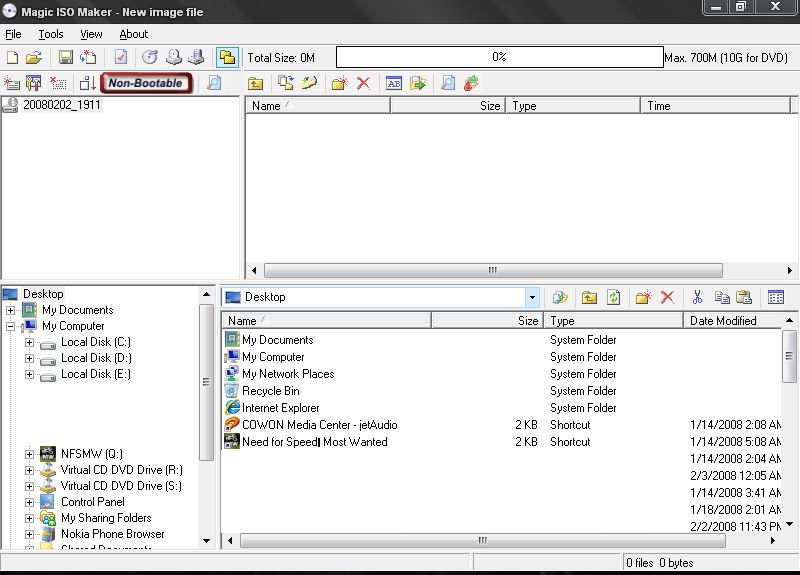
Task: Click the boot tools icon with wrench
Action: click(34, 83)
